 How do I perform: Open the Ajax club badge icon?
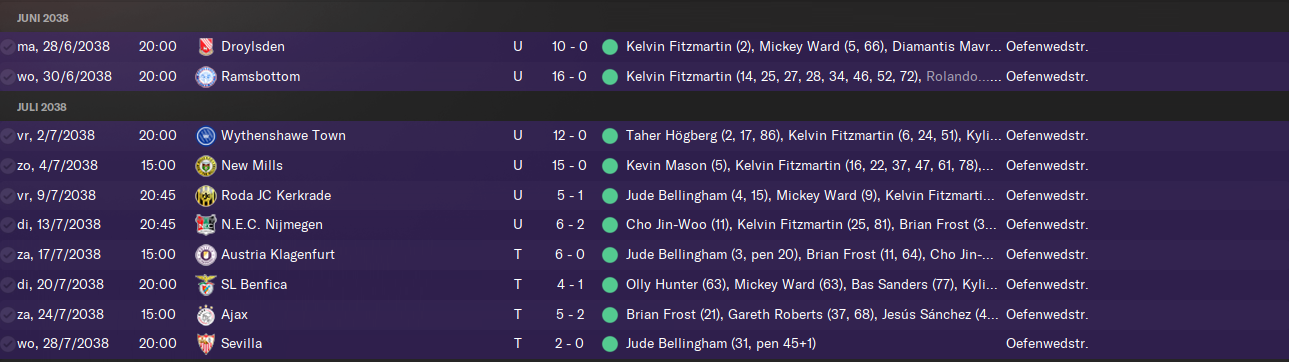coord(206,314)
